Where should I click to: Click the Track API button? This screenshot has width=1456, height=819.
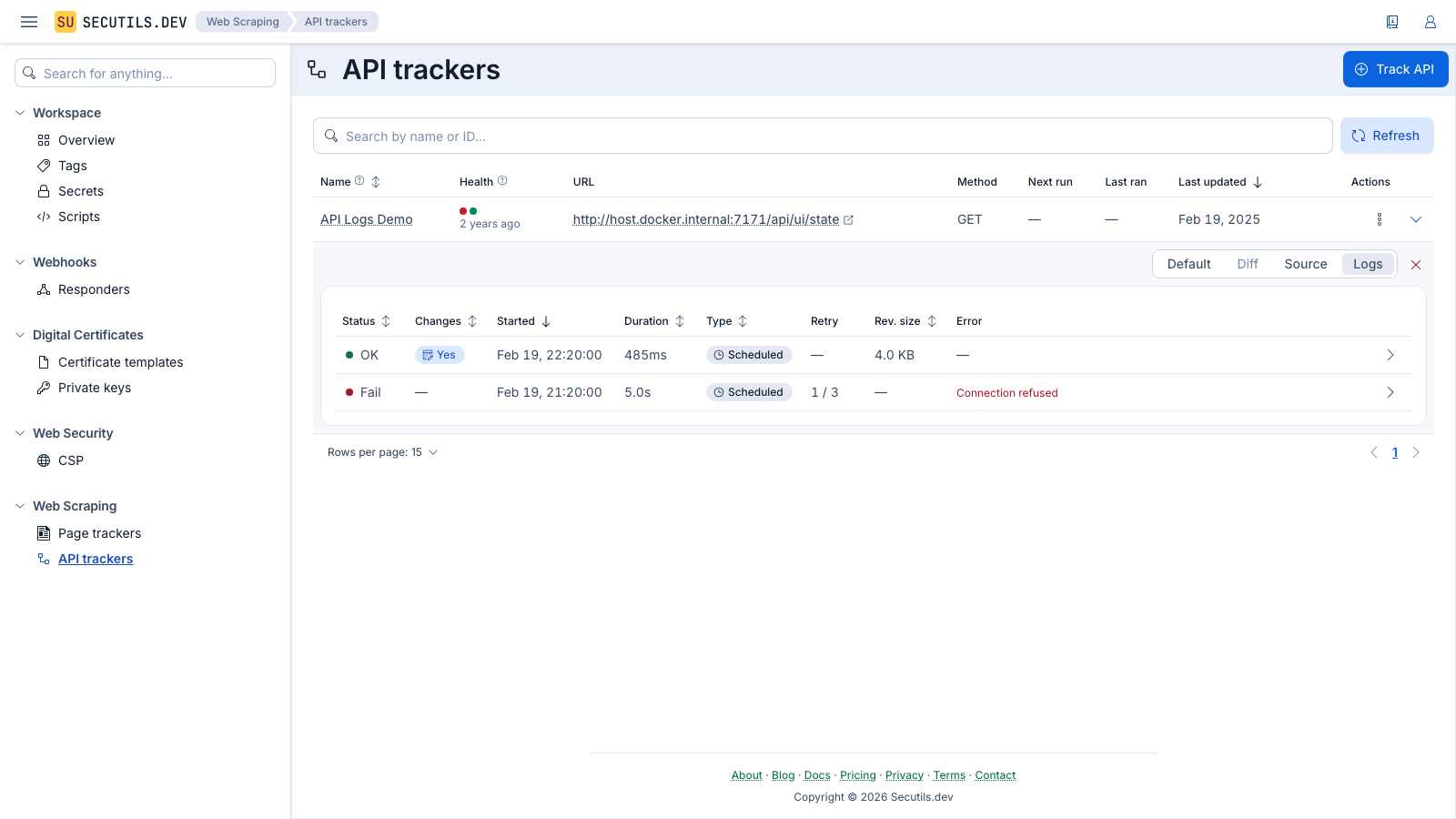(x=1396, y=69)
